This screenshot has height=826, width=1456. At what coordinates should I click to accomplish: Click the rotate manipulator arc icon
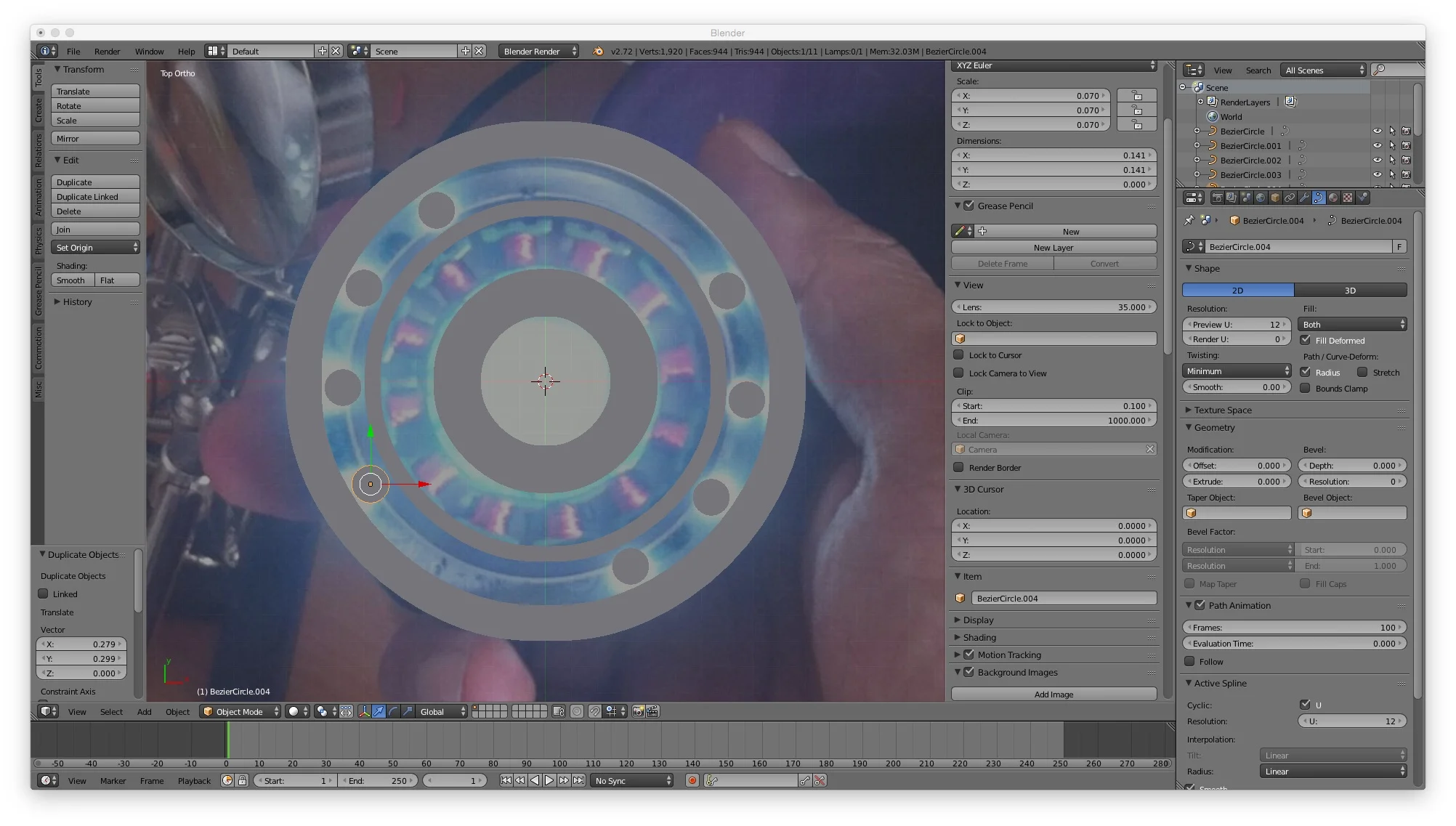[x=393, y=712]
